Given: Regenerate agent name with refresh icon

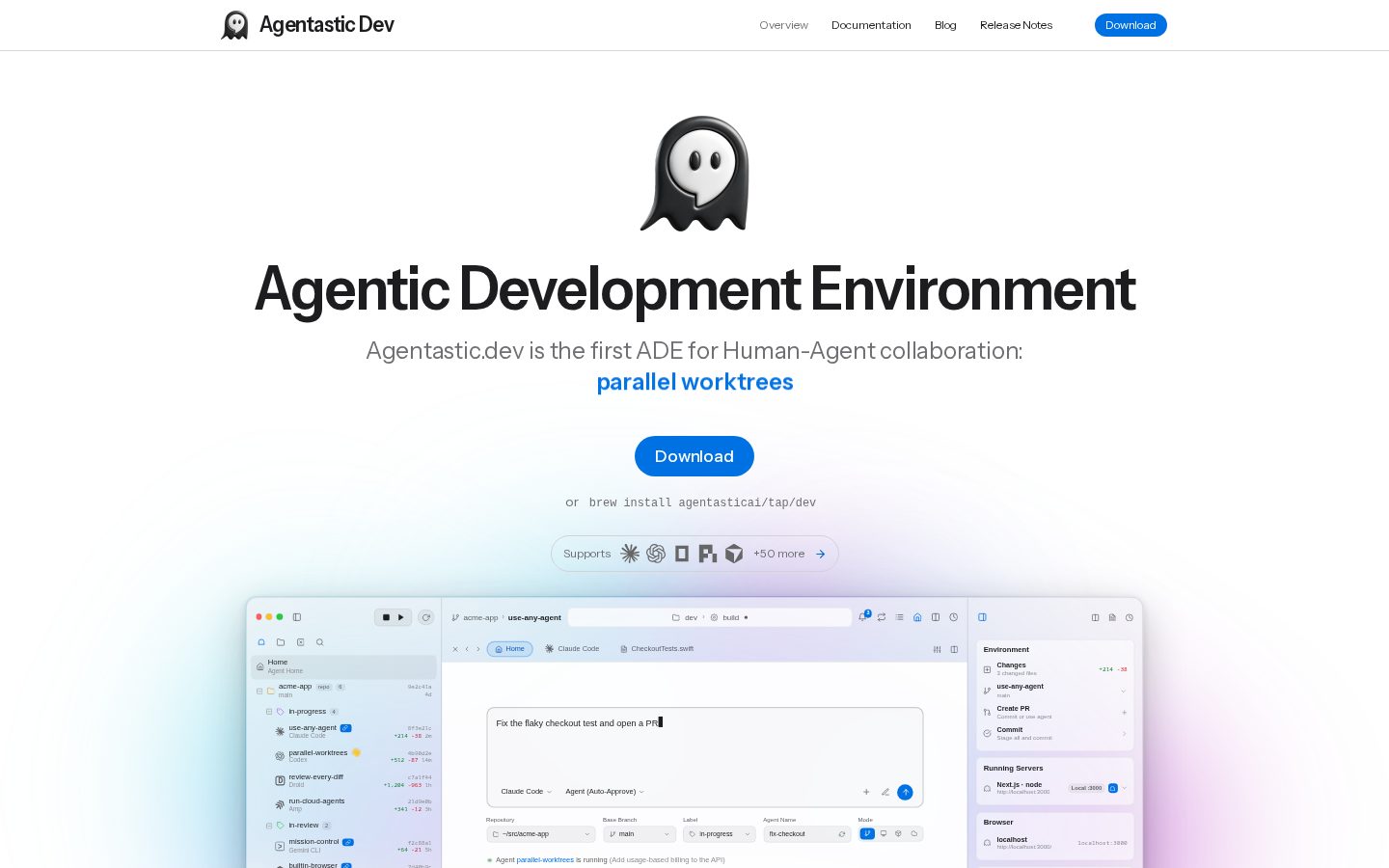Looking at the screenshot, I should (842, 834).
